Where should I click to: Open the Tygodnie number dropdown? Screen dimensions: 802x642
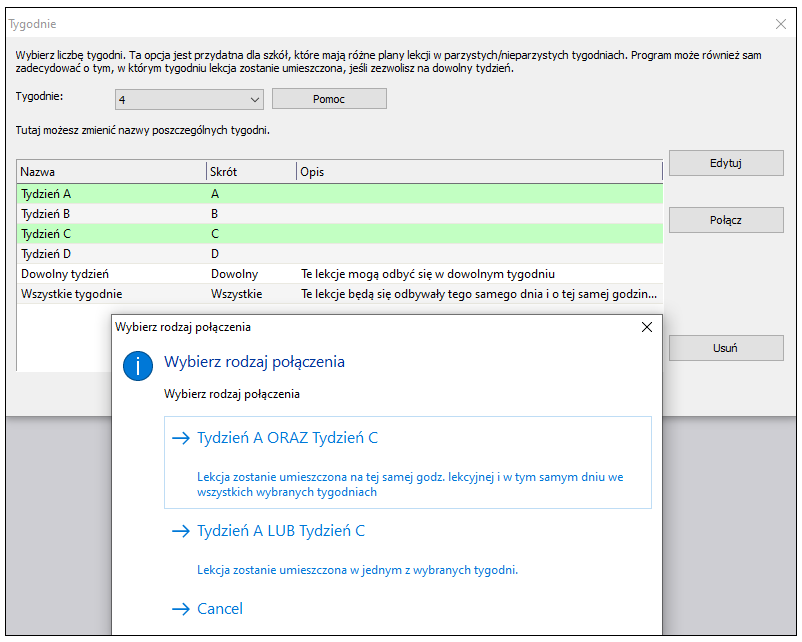pyautogui.click(x=189, y=99)
